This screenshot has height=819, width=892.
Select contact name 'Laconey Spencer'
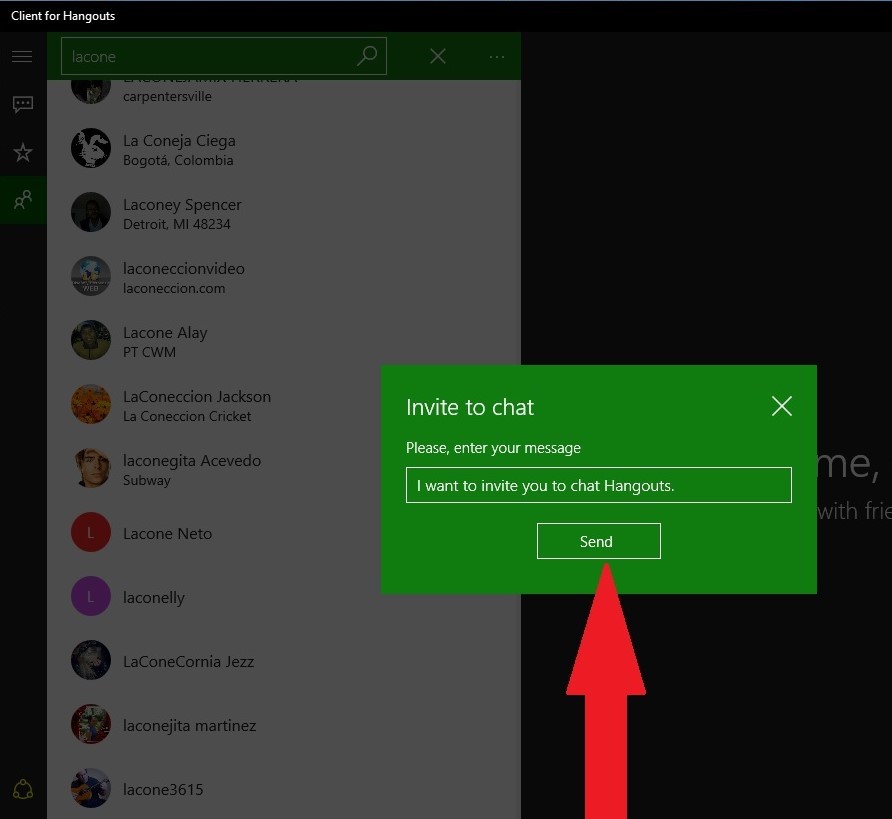click(182, 205)
